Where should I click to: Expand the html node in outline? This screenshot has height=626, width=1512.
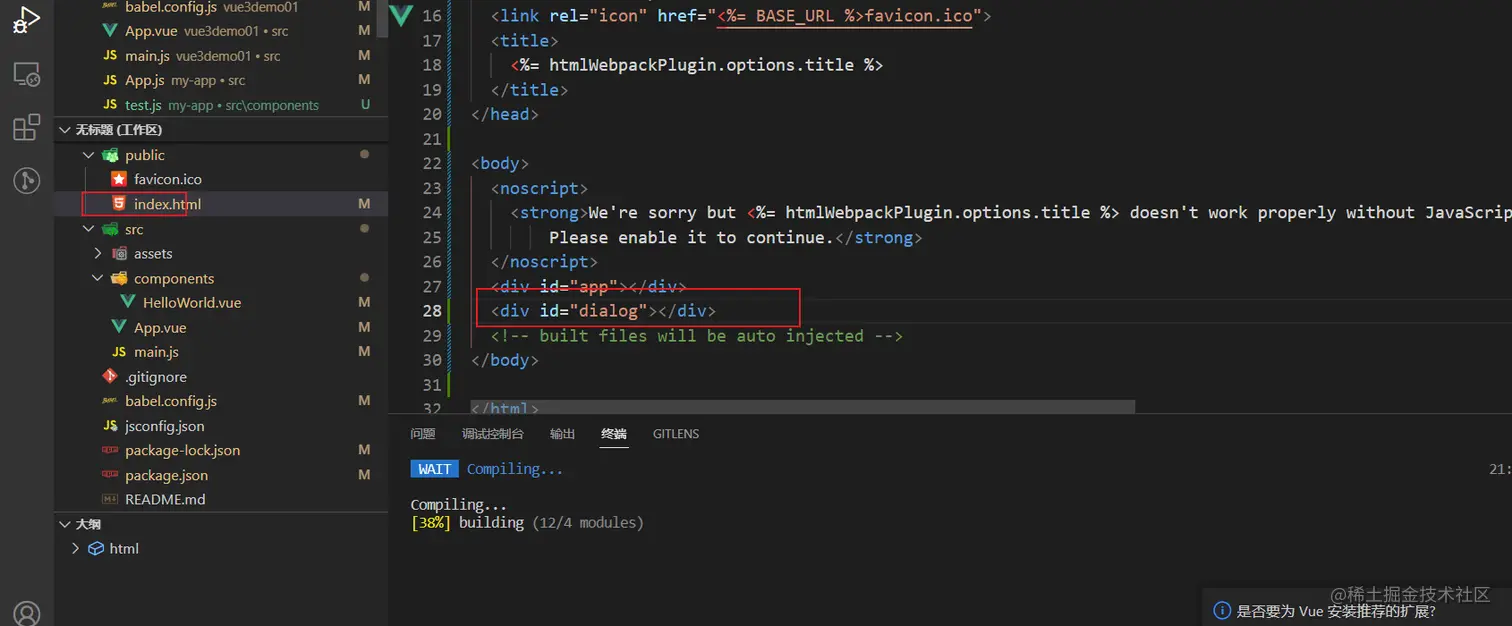75,548
